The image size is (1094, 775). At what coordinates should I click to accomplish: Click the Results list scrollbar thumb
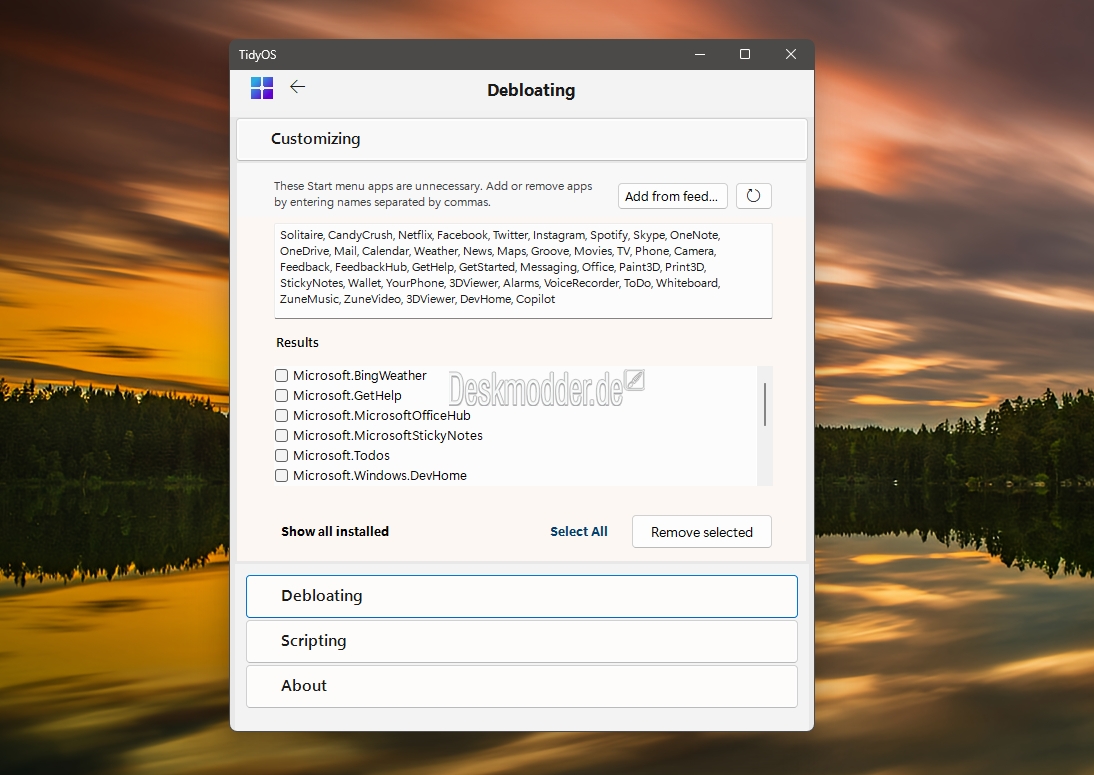[x=765, y=404]
